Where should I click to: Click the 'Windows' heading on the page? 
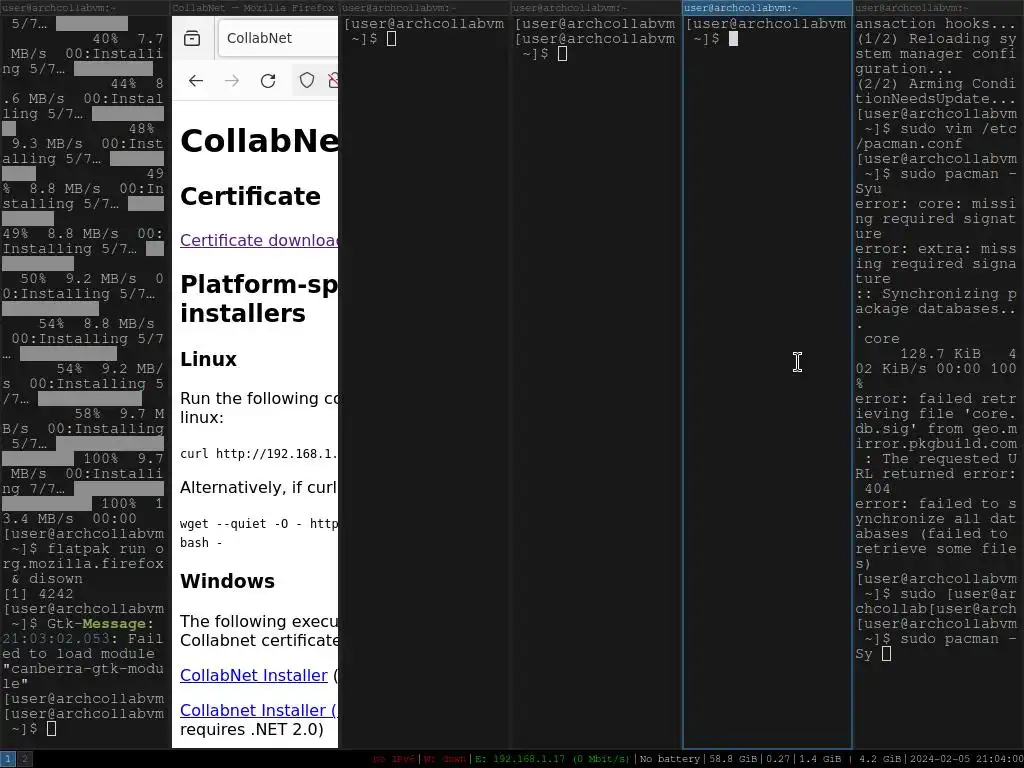click(227, 581)
